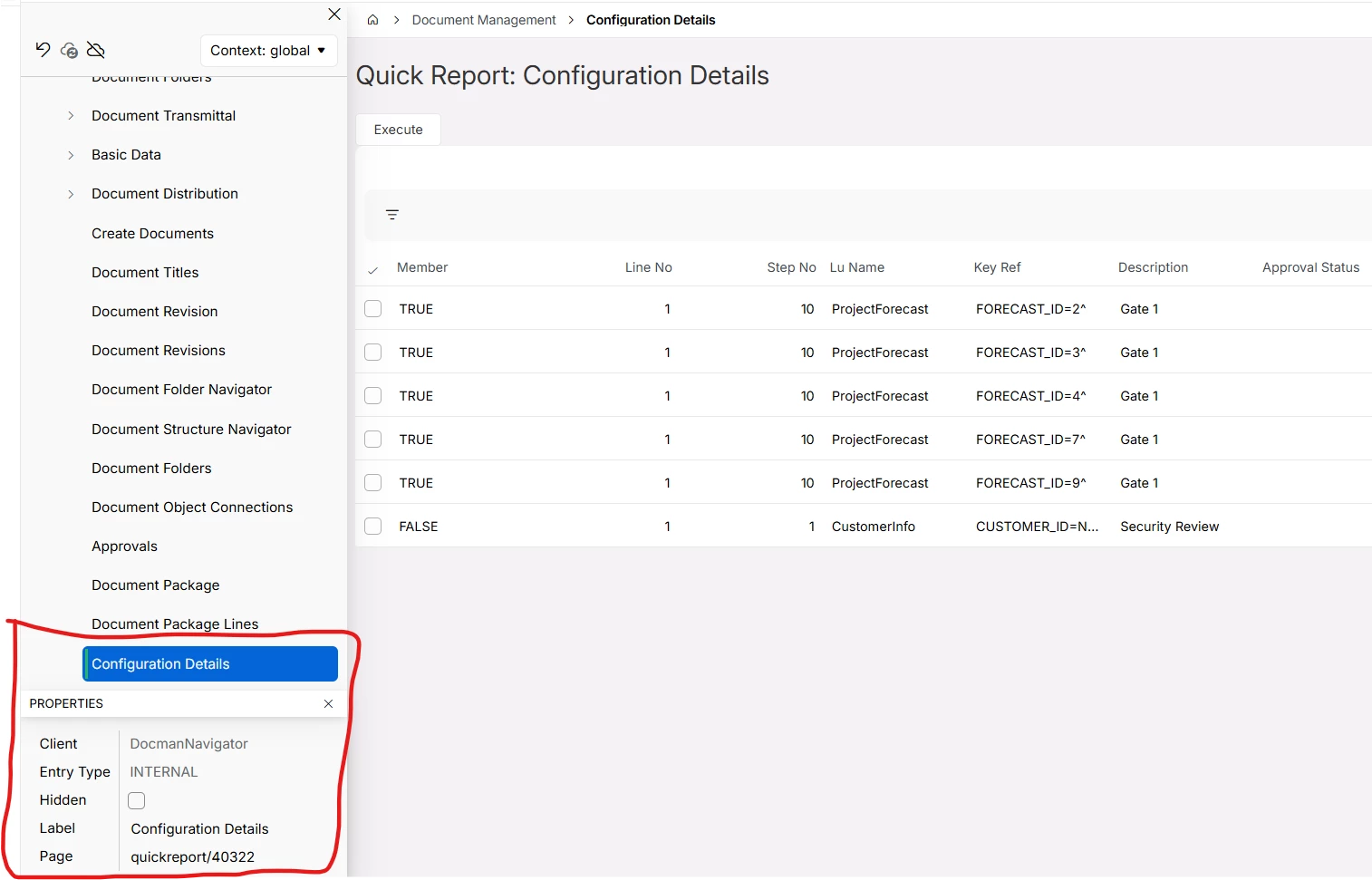The height and width of the screenshot is (880, 1372).
Task: Open Basic Data in navigator
Action: click(126, 155)
